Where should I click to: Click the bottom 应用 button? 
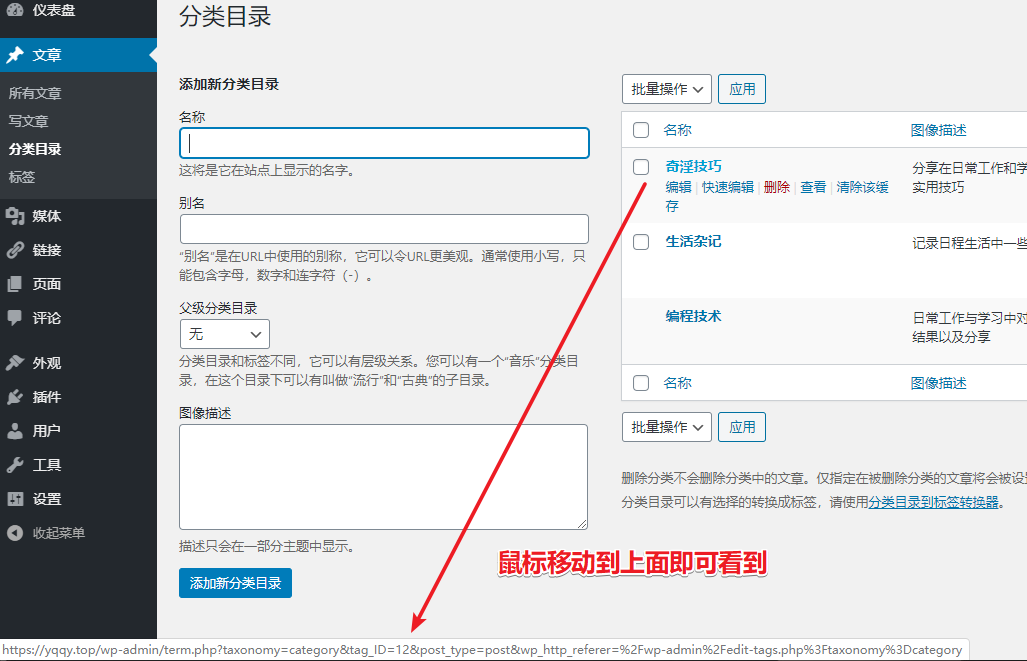tap(742, 427)
